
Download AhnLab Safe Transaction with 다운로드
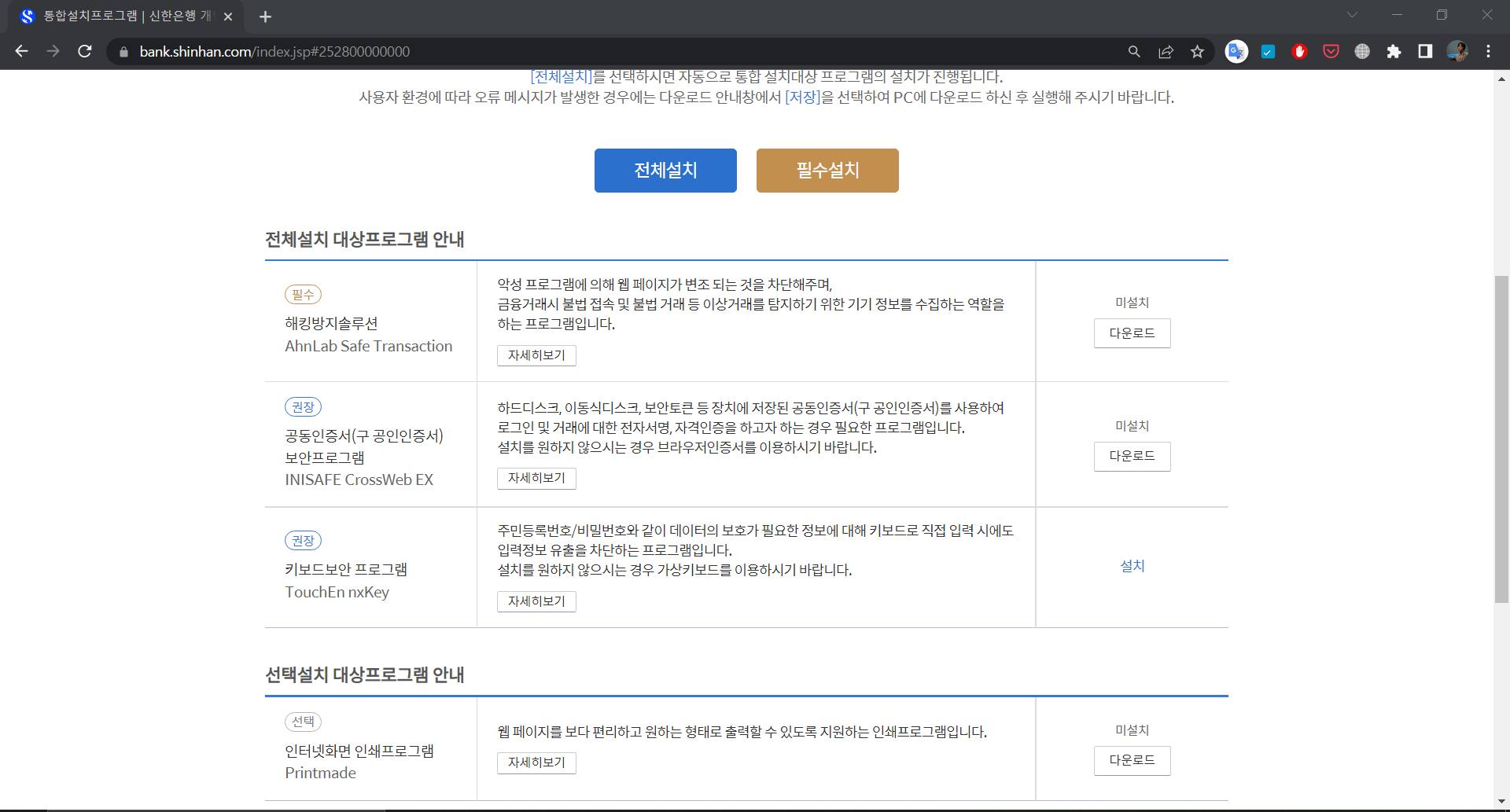1132,333
